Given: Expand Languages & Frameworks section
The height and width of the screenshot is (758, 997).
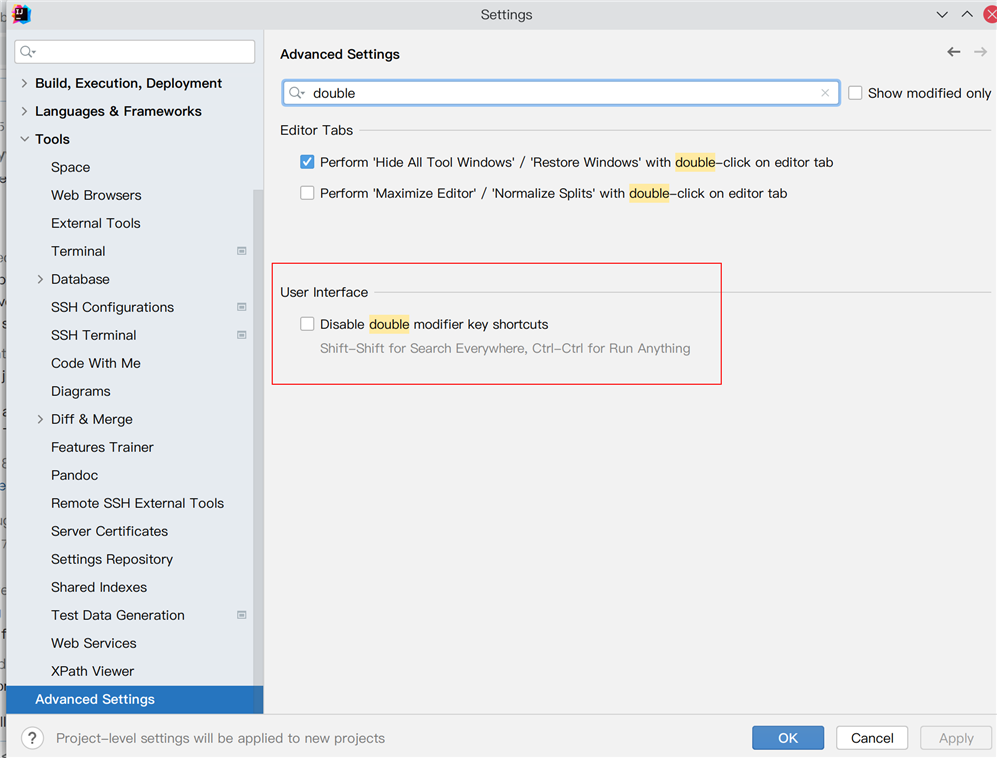Looking at the screenshot, I should click(x=24, y=111).
